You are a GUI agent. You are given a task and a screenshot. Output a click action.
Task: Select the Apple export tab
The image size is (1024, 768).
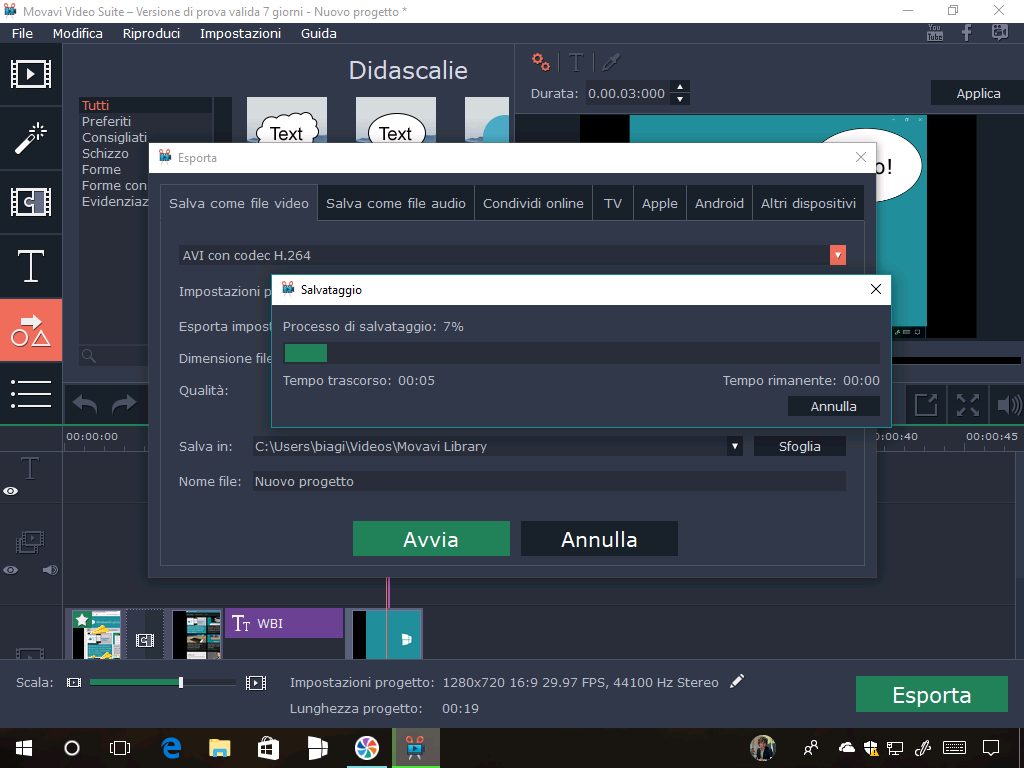[660, 203]
